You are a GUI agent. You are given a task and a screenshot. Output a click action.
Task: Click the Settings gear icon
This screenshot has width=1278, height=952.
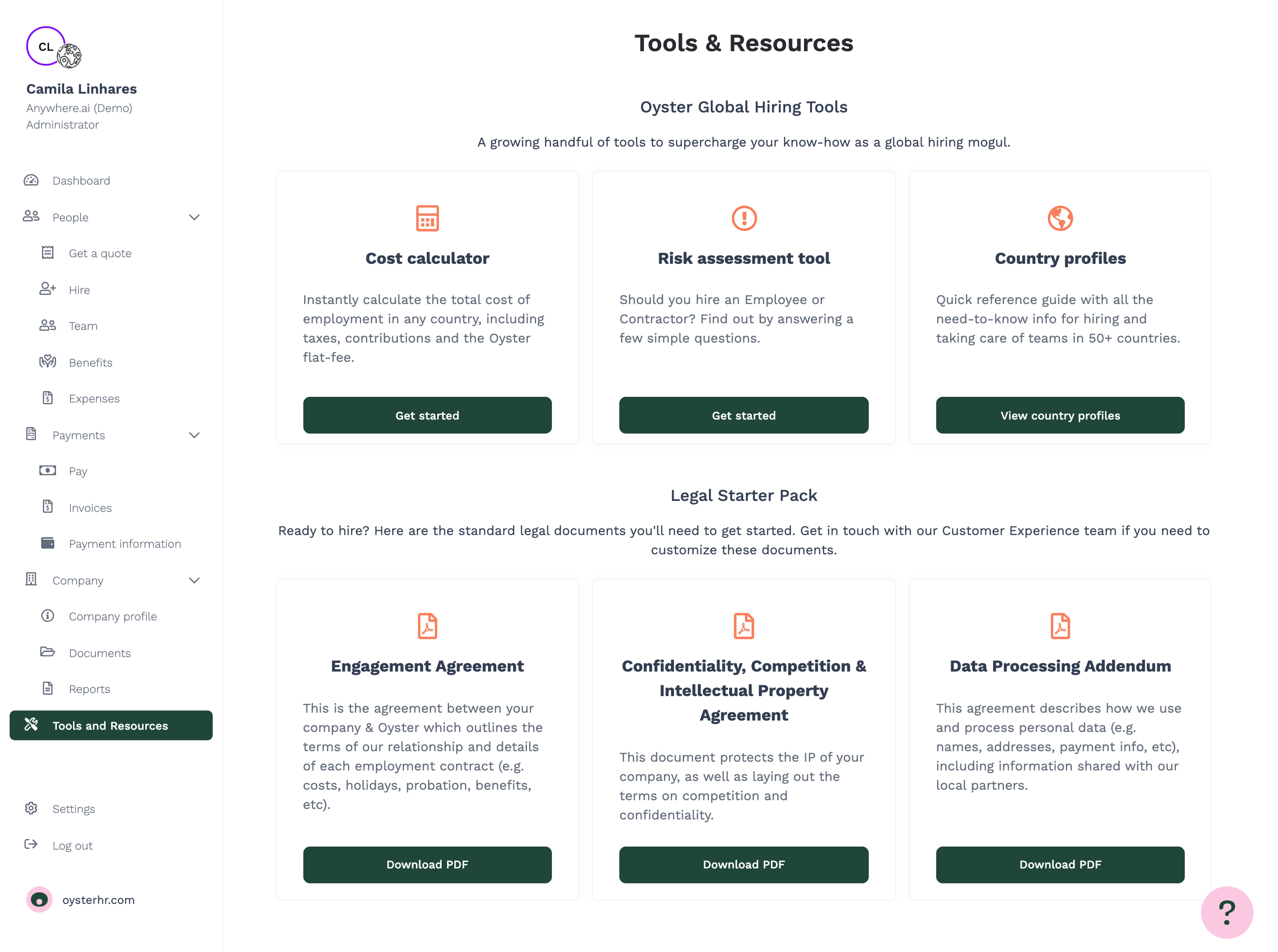click(x=31, y=808)
